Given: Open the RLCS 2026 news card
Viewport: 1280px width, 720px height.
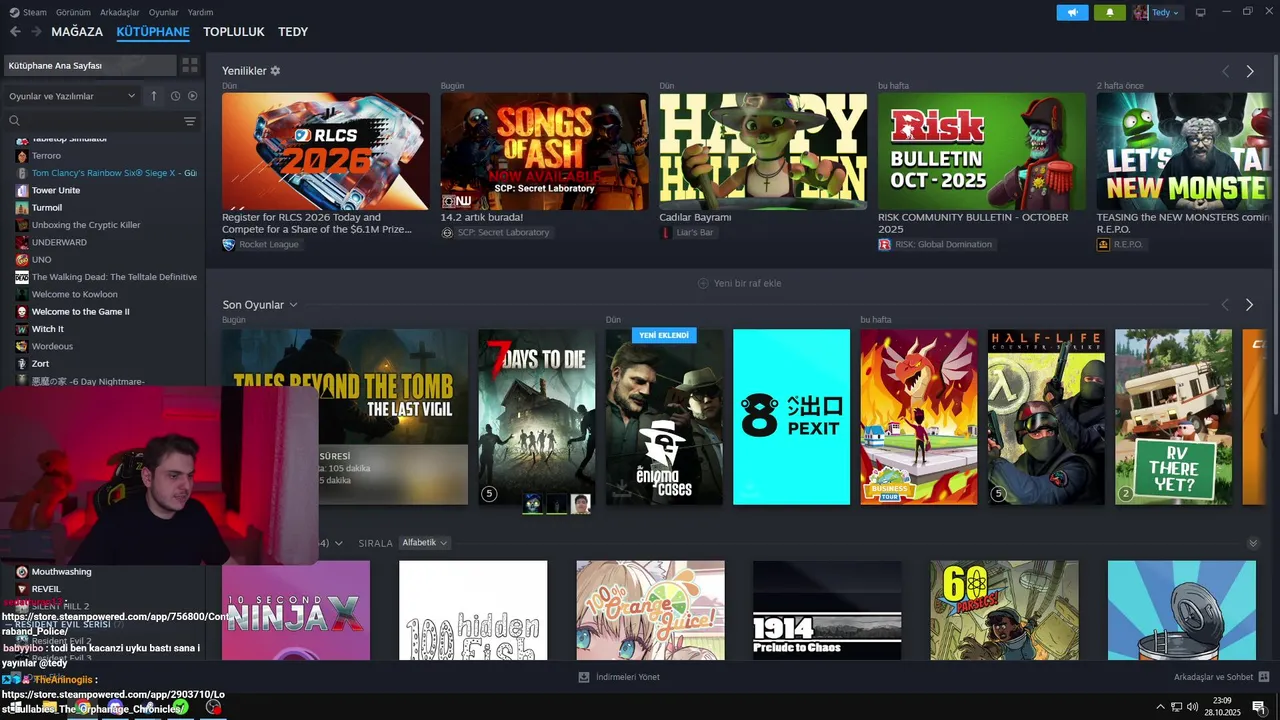Looking at the screenshot, I should [x=326, y=151].
